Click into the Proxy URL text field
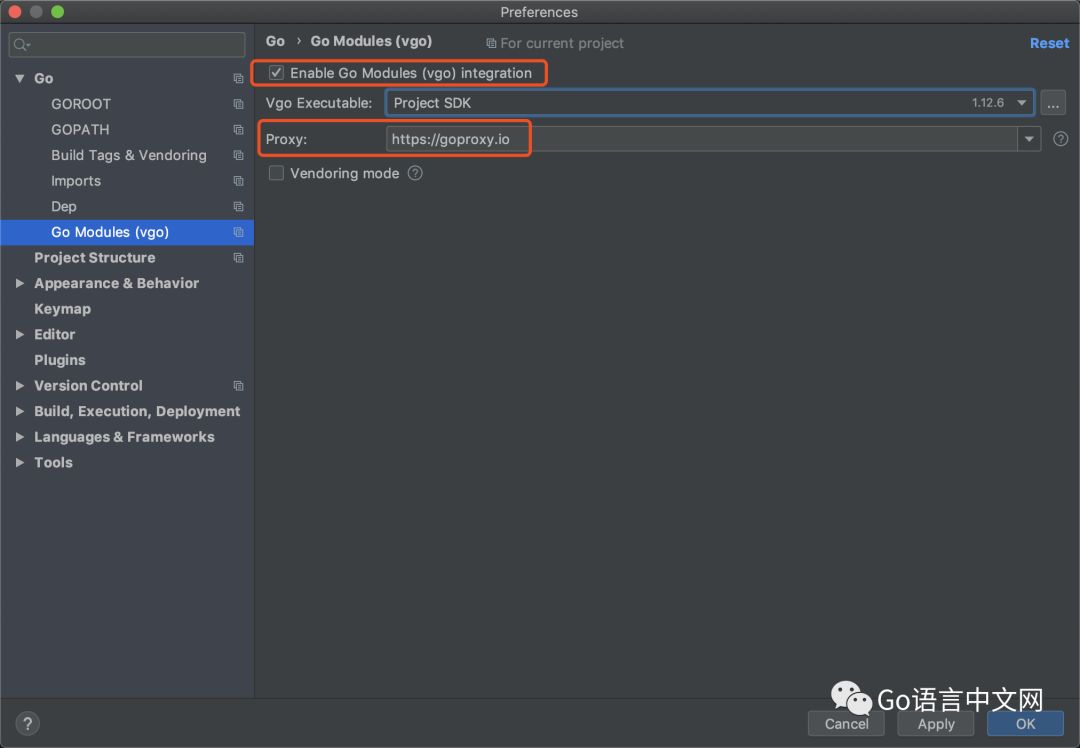This screenshot has width=1080, height=748. pyautogui.click(x=700, y=140)
